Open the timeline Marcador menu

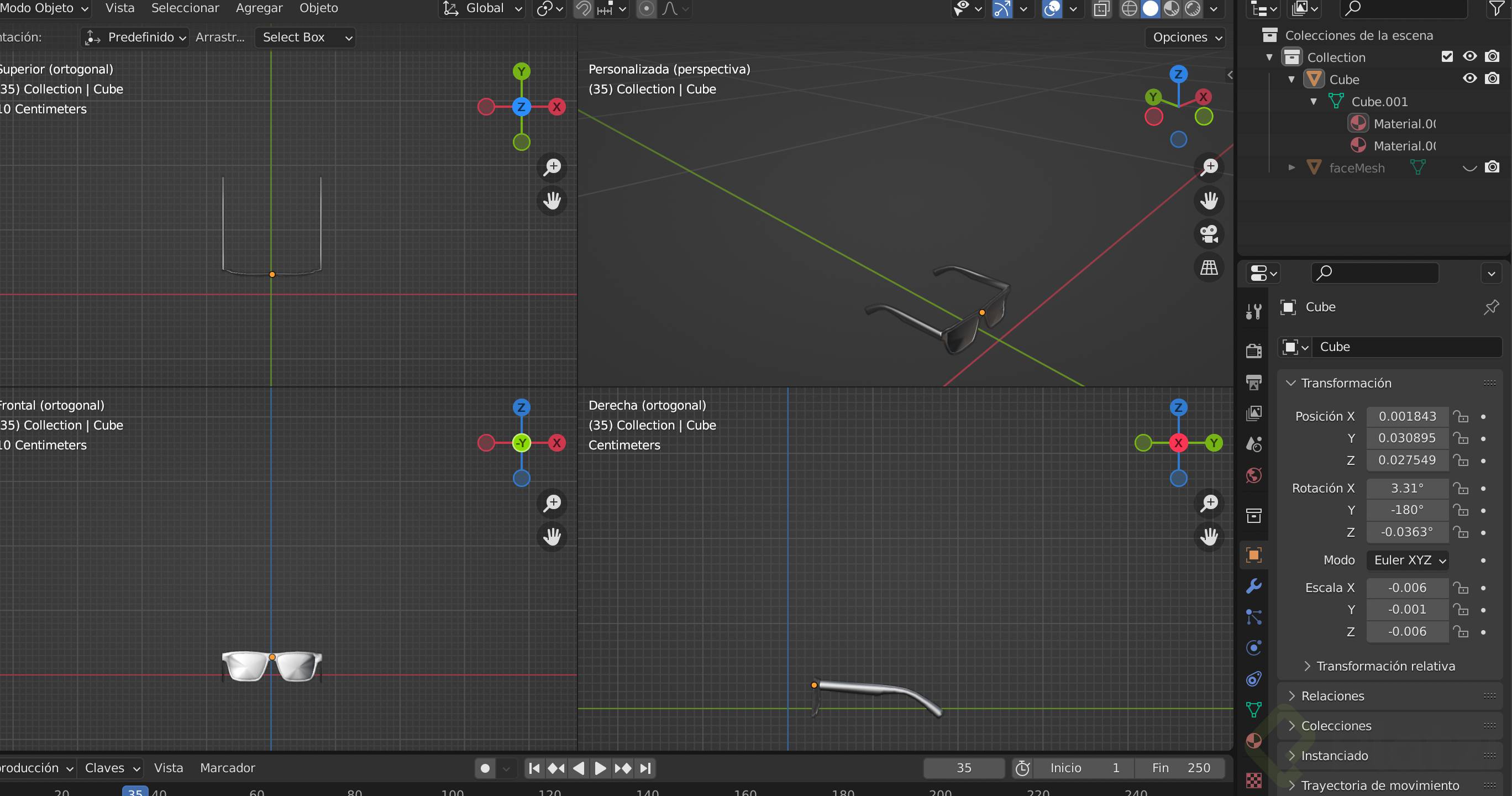pyautogui.click(x=227, y=768)
